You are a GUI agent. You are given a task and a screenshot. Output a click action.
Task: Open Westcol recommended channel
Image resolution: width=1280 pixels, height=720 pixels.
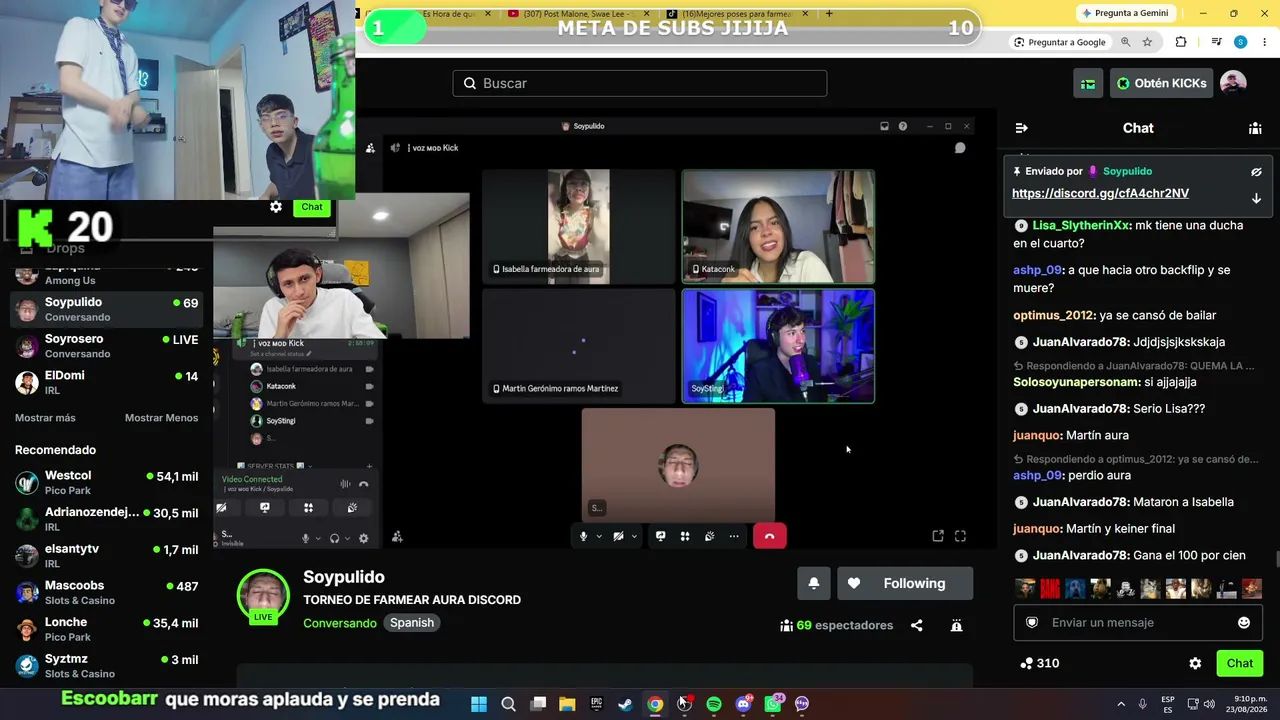click(107, 483)
